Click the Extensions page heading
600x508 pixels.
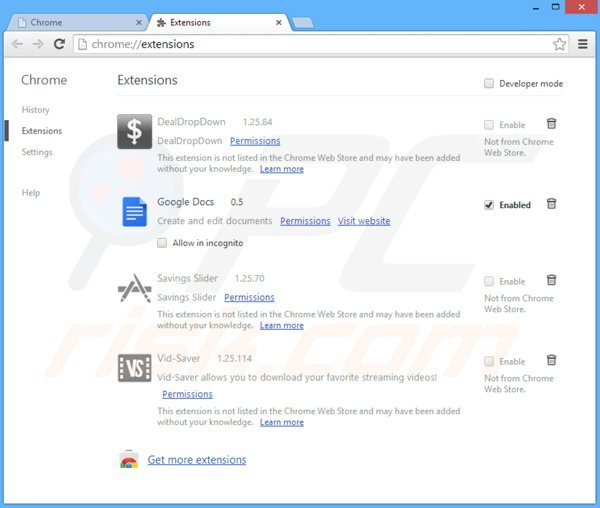pos(147,80)
